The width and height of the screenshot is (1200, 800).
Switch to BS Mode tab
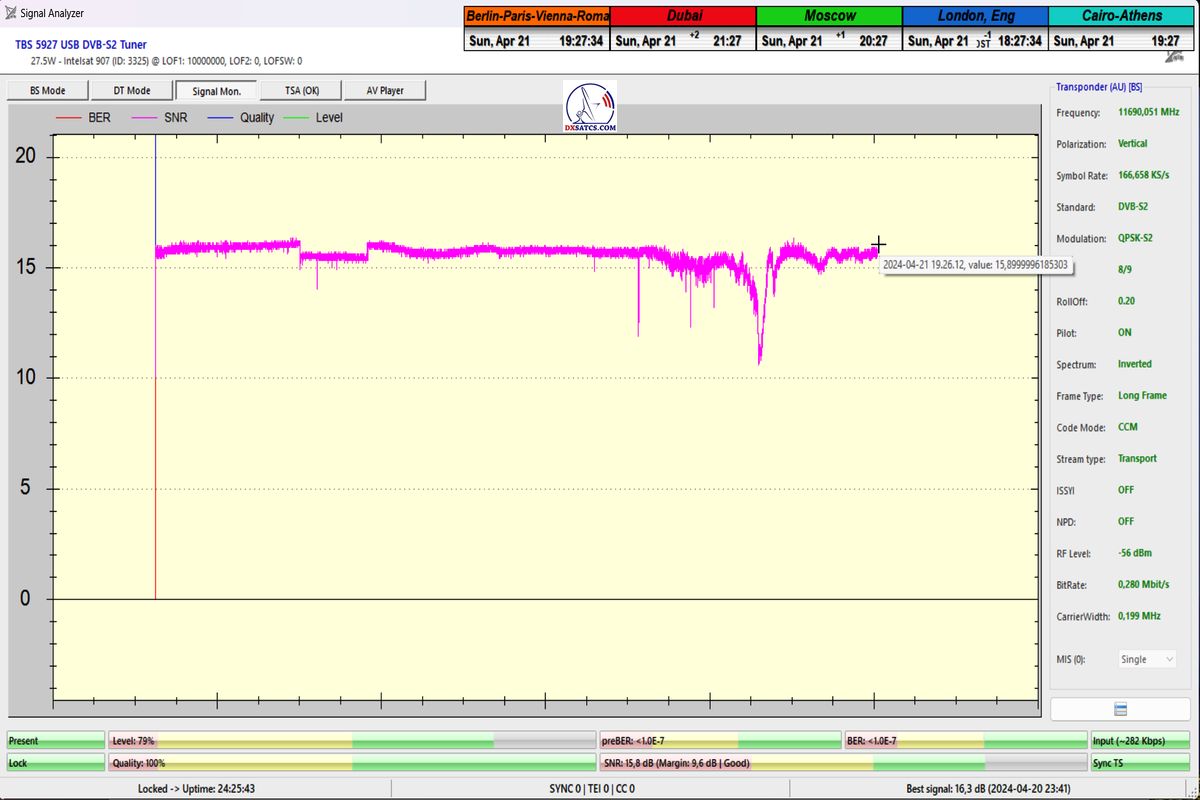coord(47,90)
